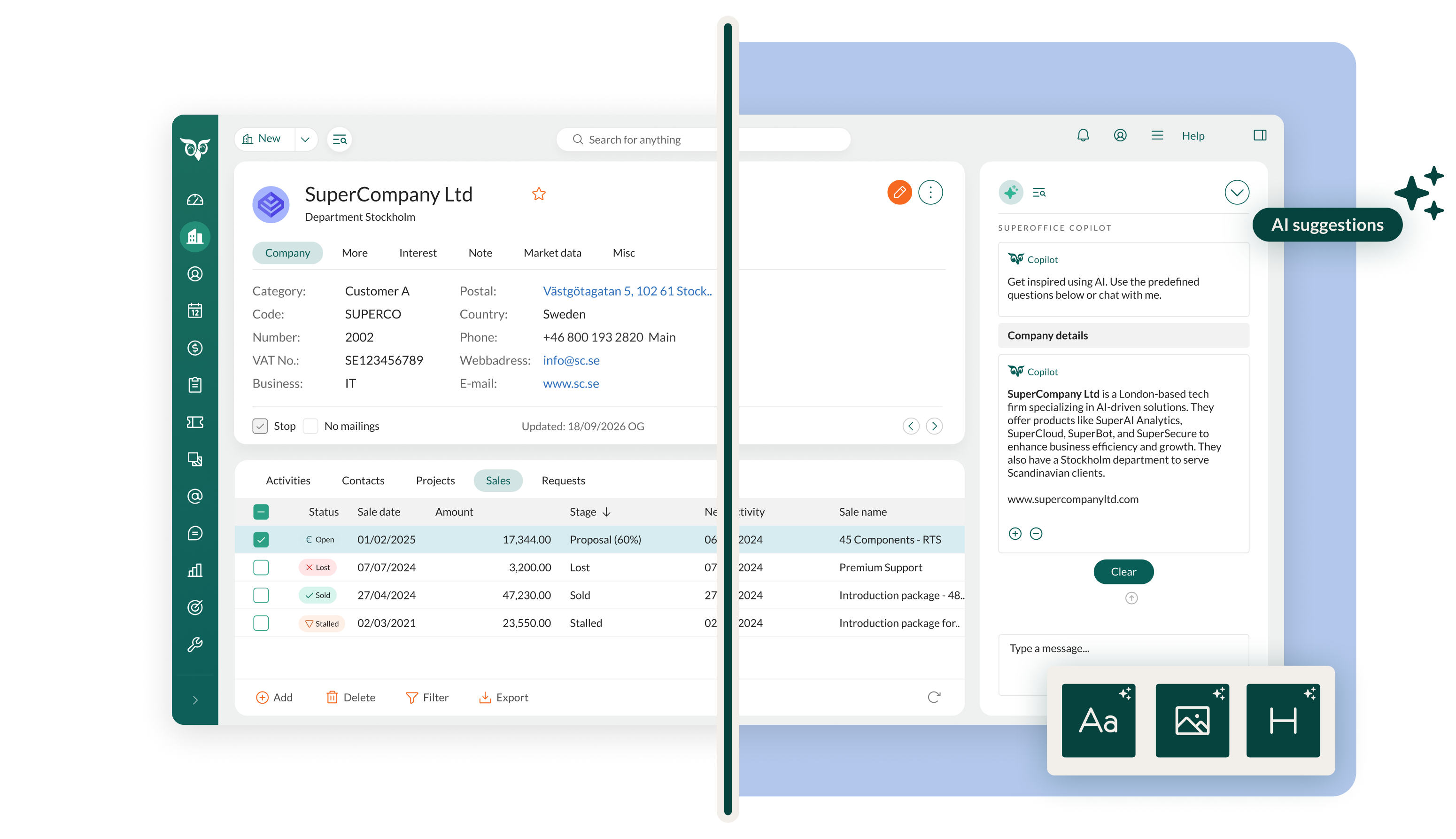Enable the No mailings checkbox

[310, 426]
